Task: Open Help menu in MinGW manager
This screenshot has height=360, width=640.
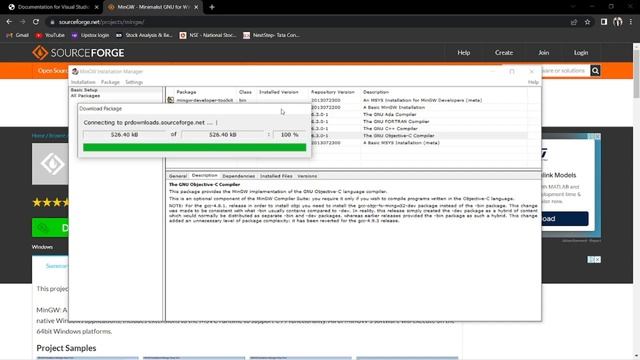Action: click(533, 82)
